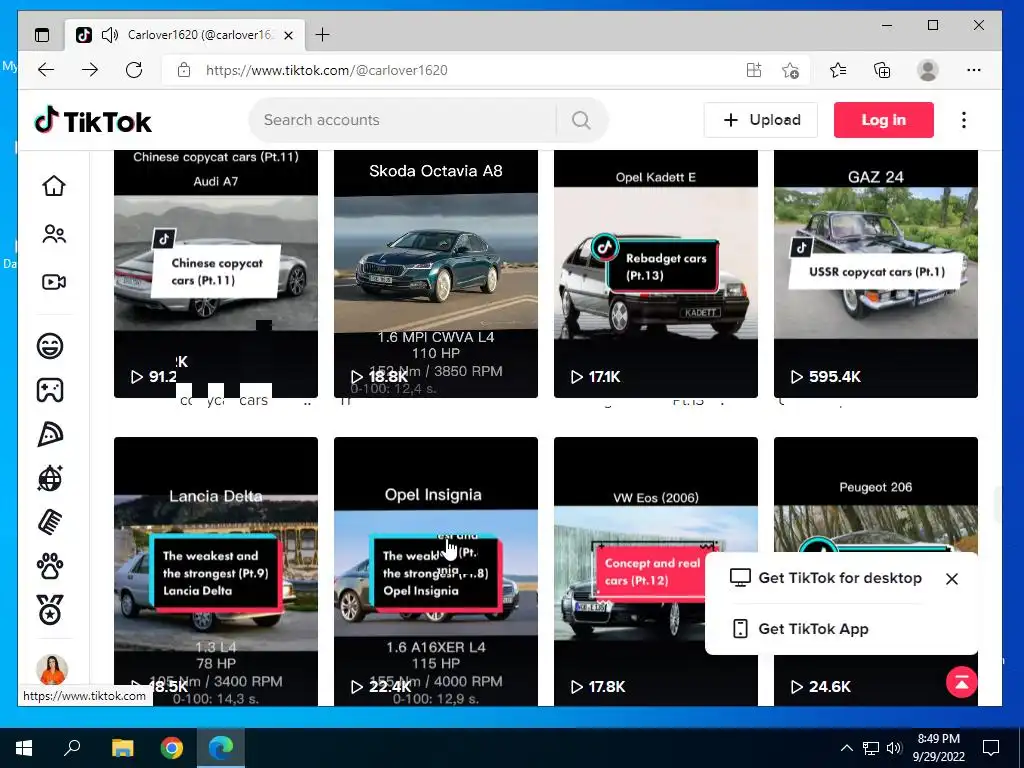Show hidden system tray icons
The image size is (1024, 768).
click(846, 748)
